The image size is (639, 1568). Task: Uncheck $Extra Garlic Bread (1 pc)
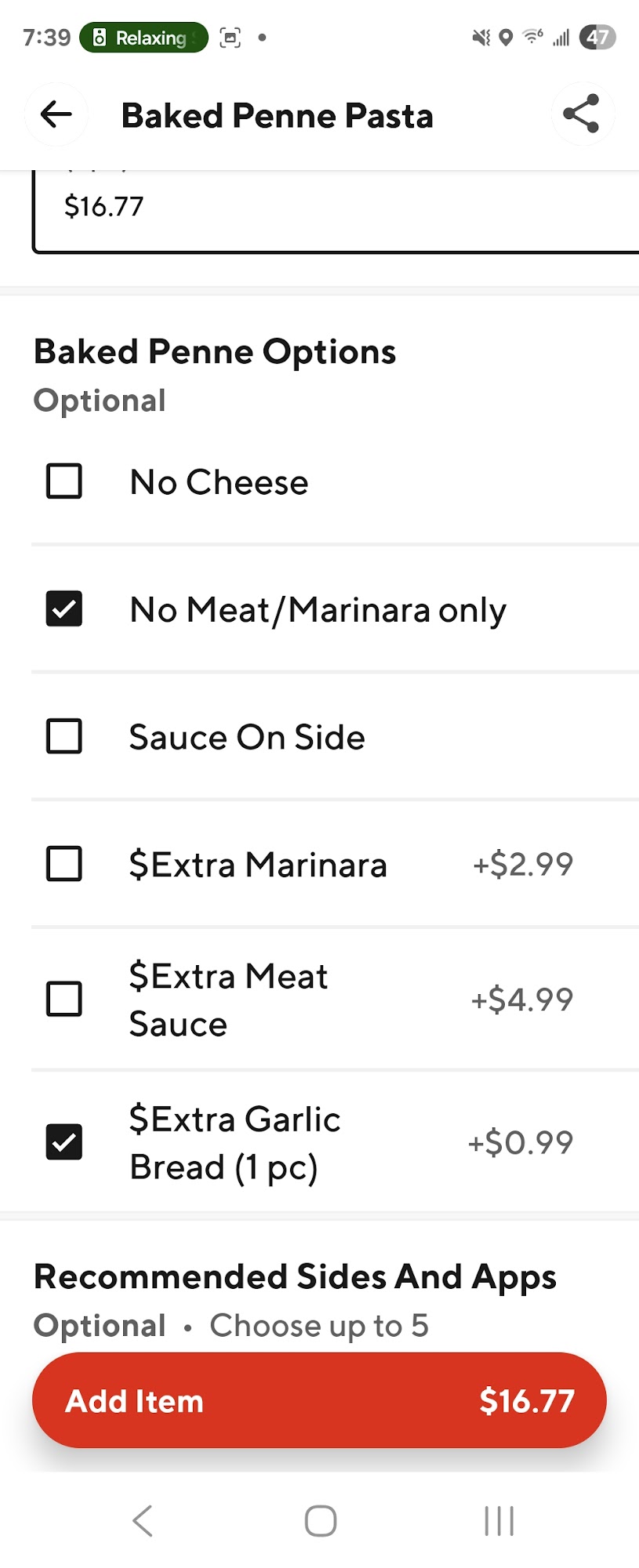point(64,1142)
